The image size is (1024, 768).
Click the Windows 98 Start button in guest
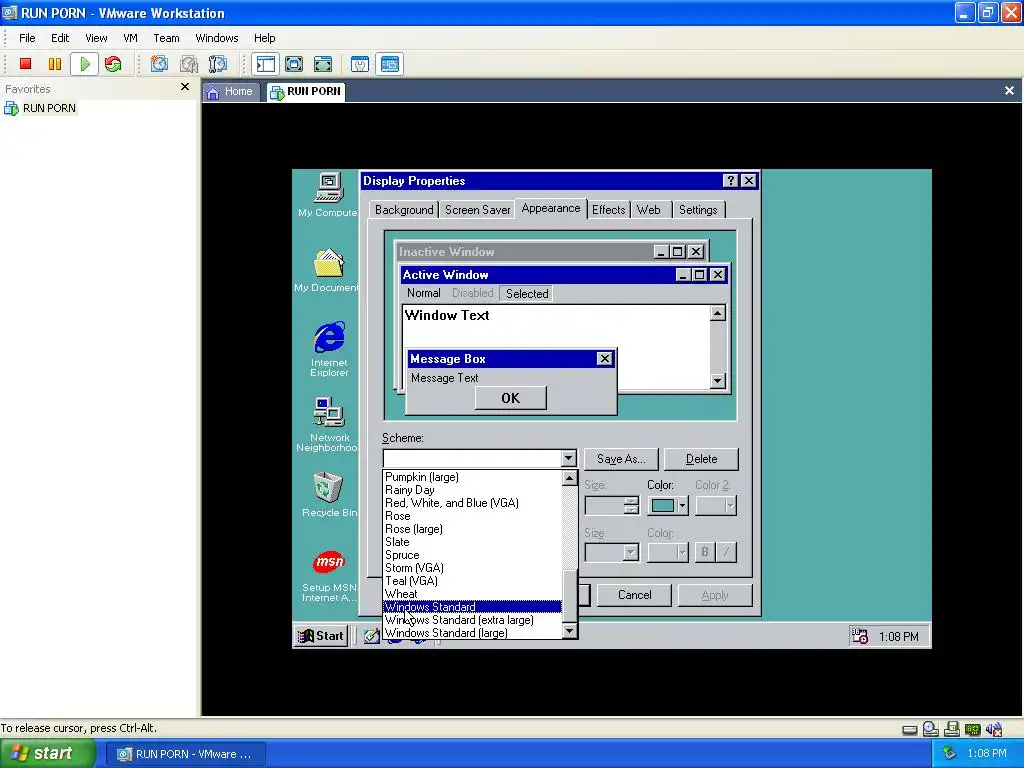[321, 635]
